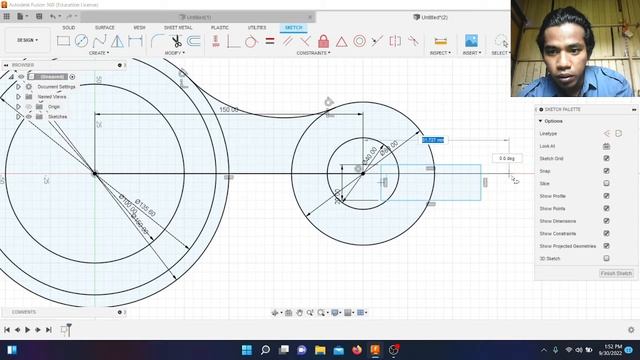Open the Measure inspect tool
This screenshot has width=640, height=360.
(x=440, y=41)
